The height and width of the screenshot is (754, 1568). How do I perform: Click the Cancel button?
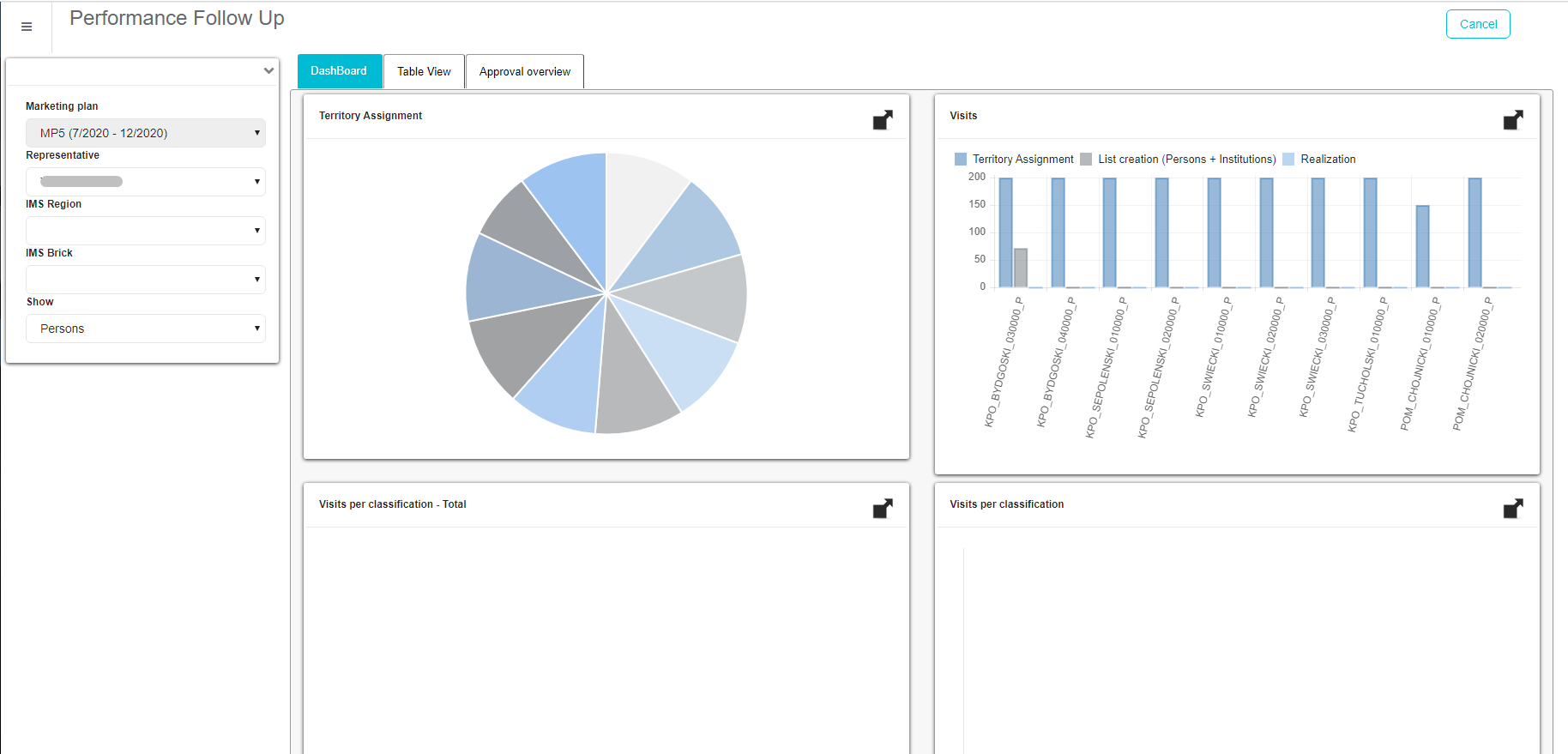click(1478, 24)
